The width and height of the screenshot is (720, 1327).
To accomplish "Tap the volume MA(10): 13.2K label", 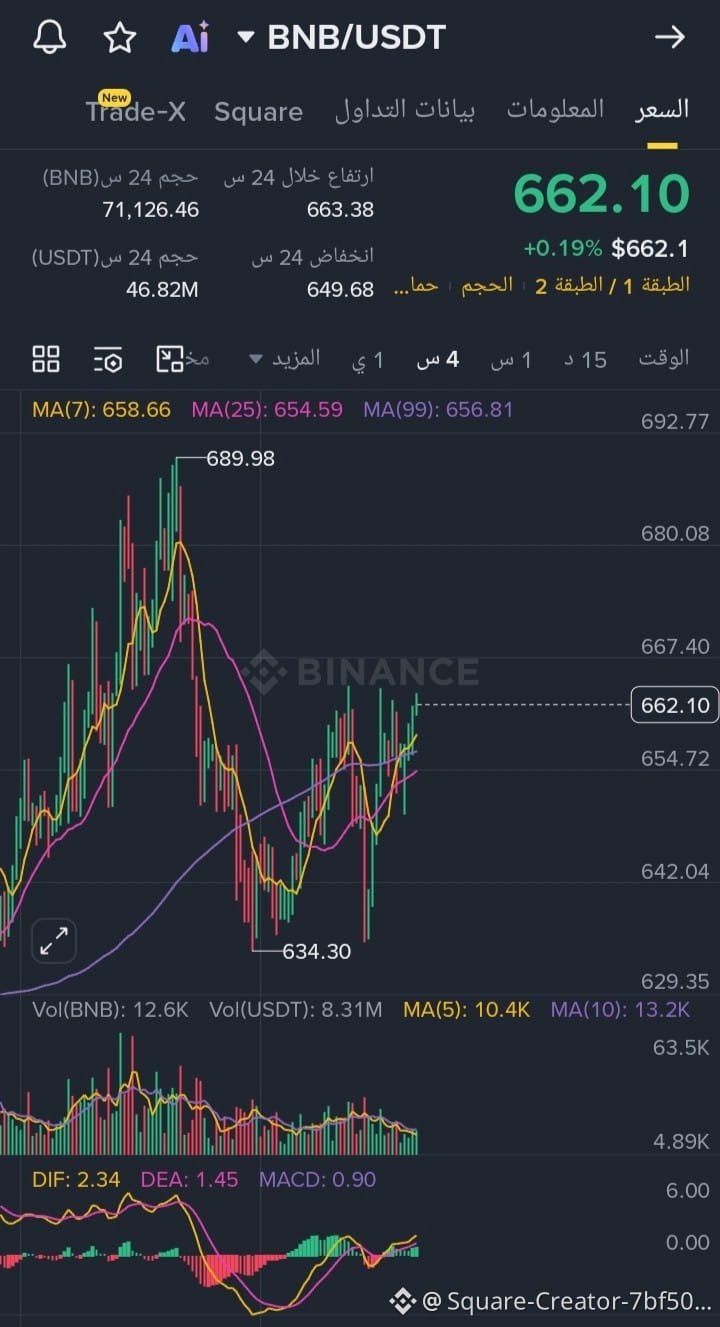I will 620,1010.
